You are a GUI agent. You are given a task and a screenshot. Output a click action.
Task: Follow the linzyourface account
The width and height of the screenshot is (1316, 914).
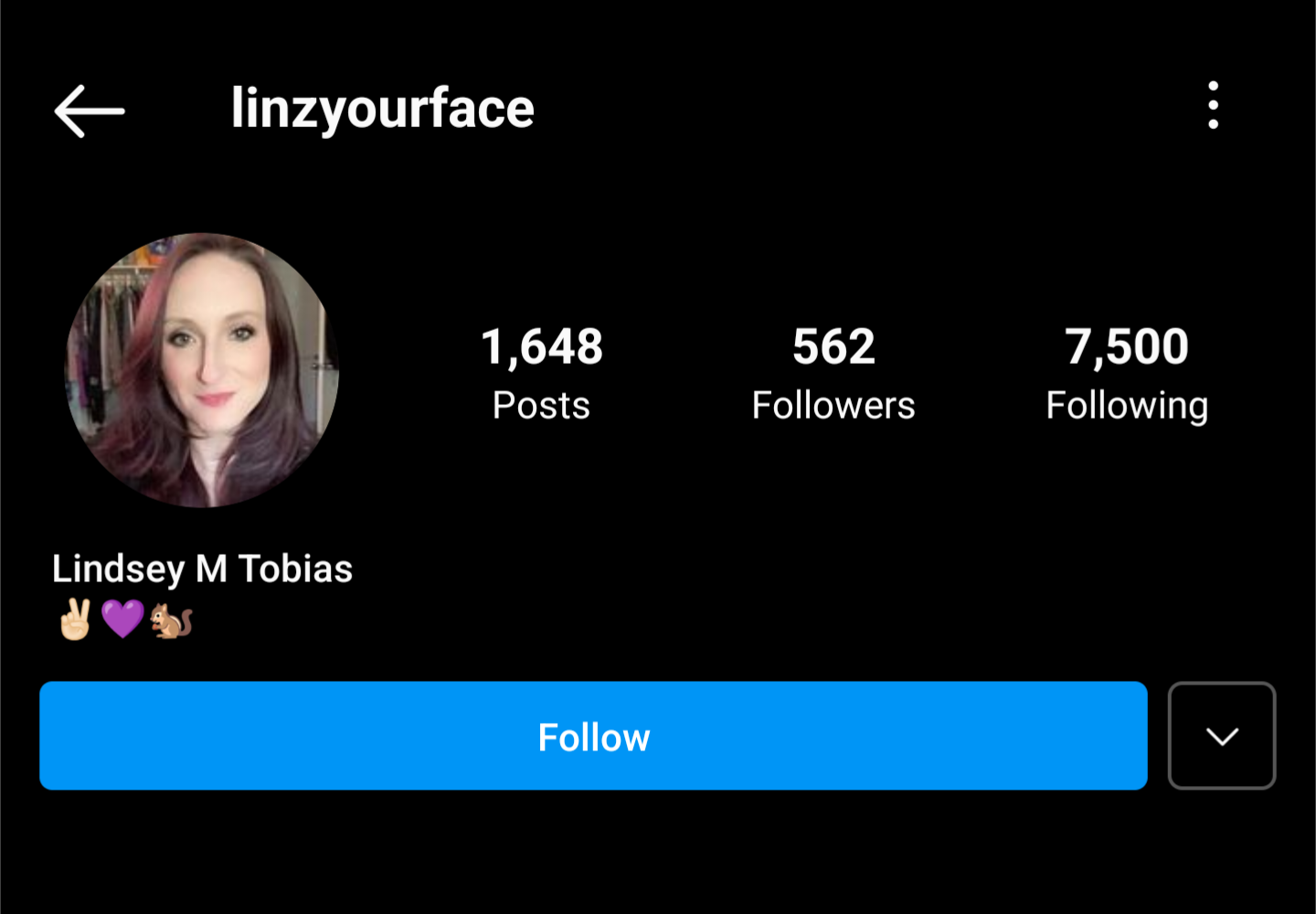point(593,736)
